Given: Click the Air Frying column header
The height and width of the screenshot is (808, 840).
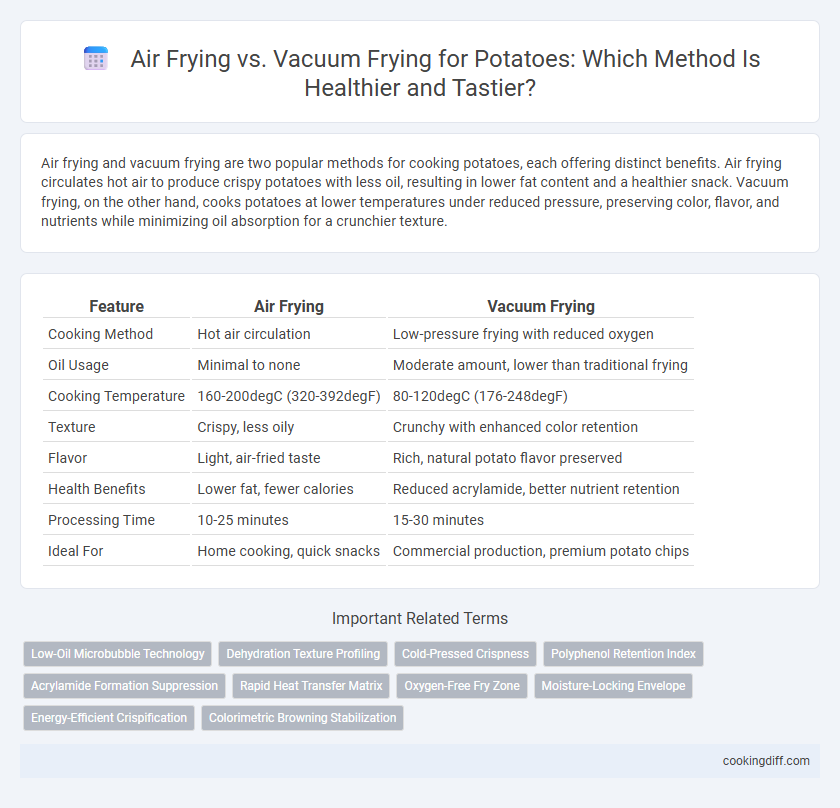Looking at the screenshot, I should click(x=289, y=306).
